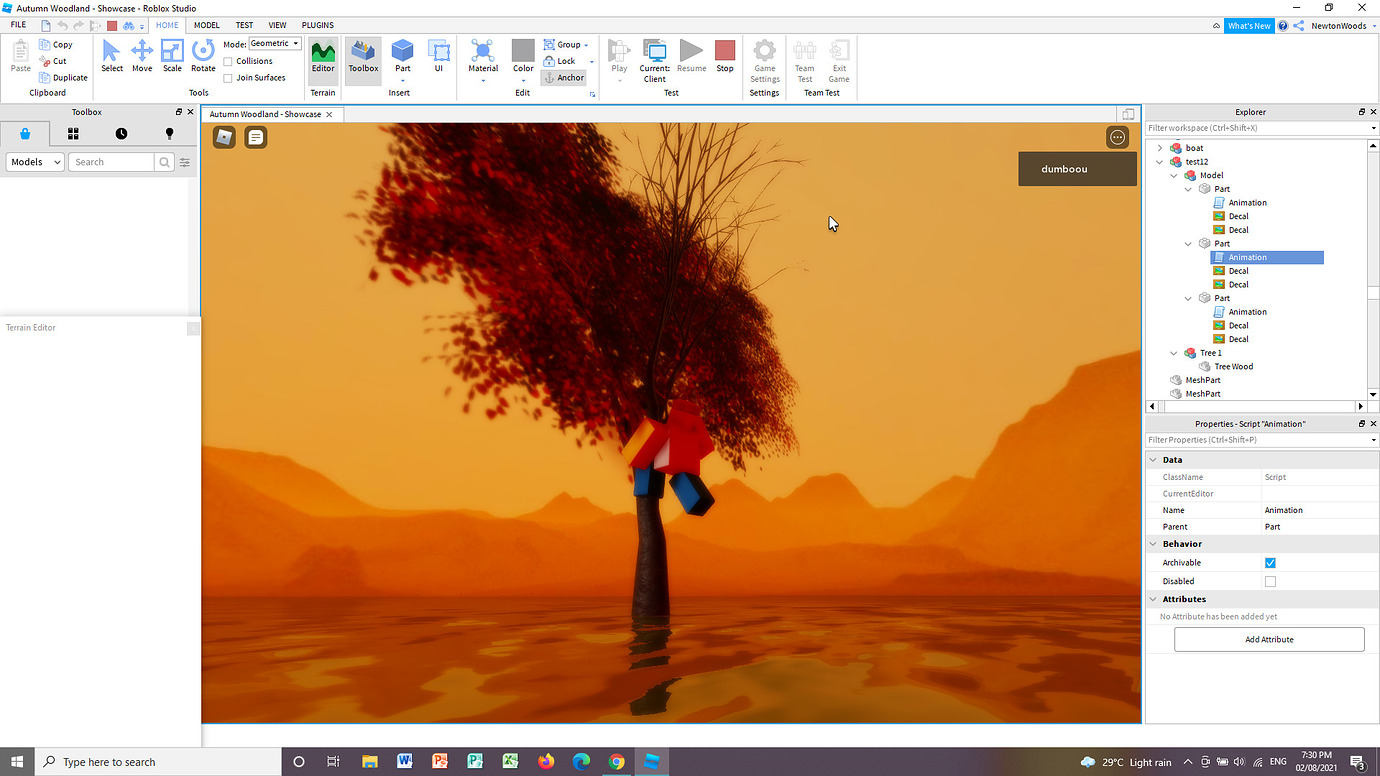Enable the Collisions checkbox
Screen dimensions: 1380x776
228,62
